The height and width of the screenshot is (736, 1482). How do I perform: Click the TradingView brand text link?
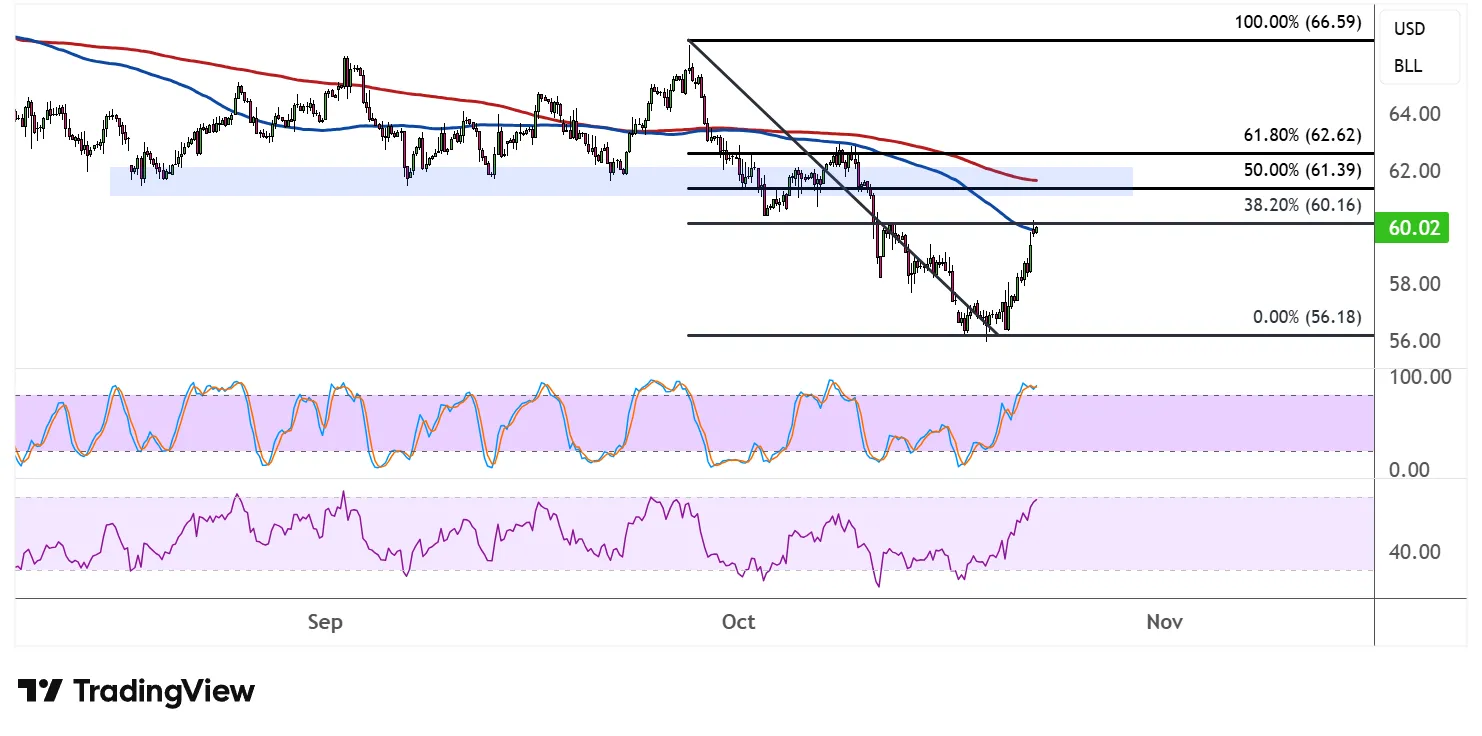[x=164, y=691]
